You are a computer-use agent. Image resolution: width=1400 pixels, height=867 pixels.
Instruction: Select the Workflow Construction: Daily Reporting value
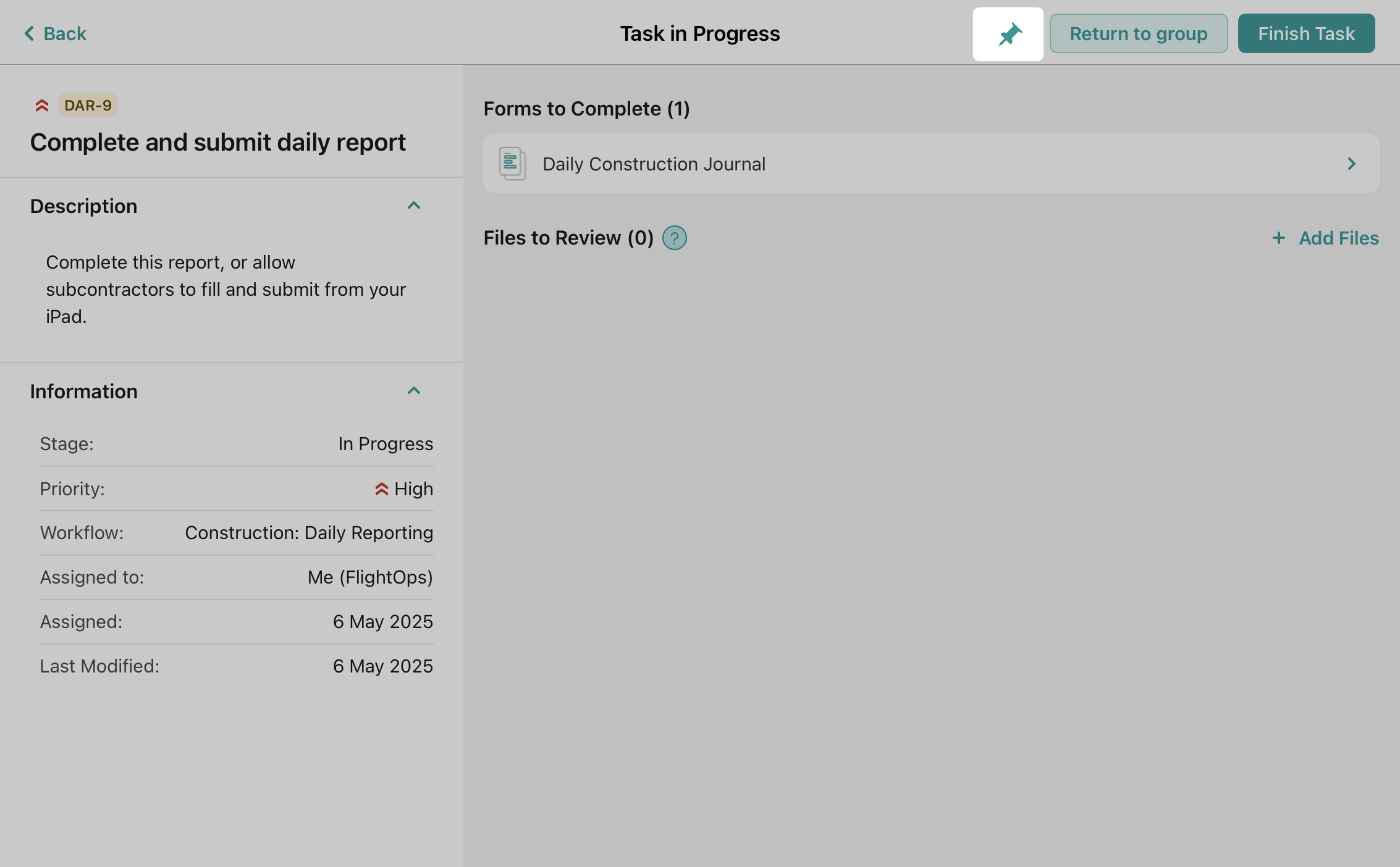pyautogui.click(x=309, y=533)
